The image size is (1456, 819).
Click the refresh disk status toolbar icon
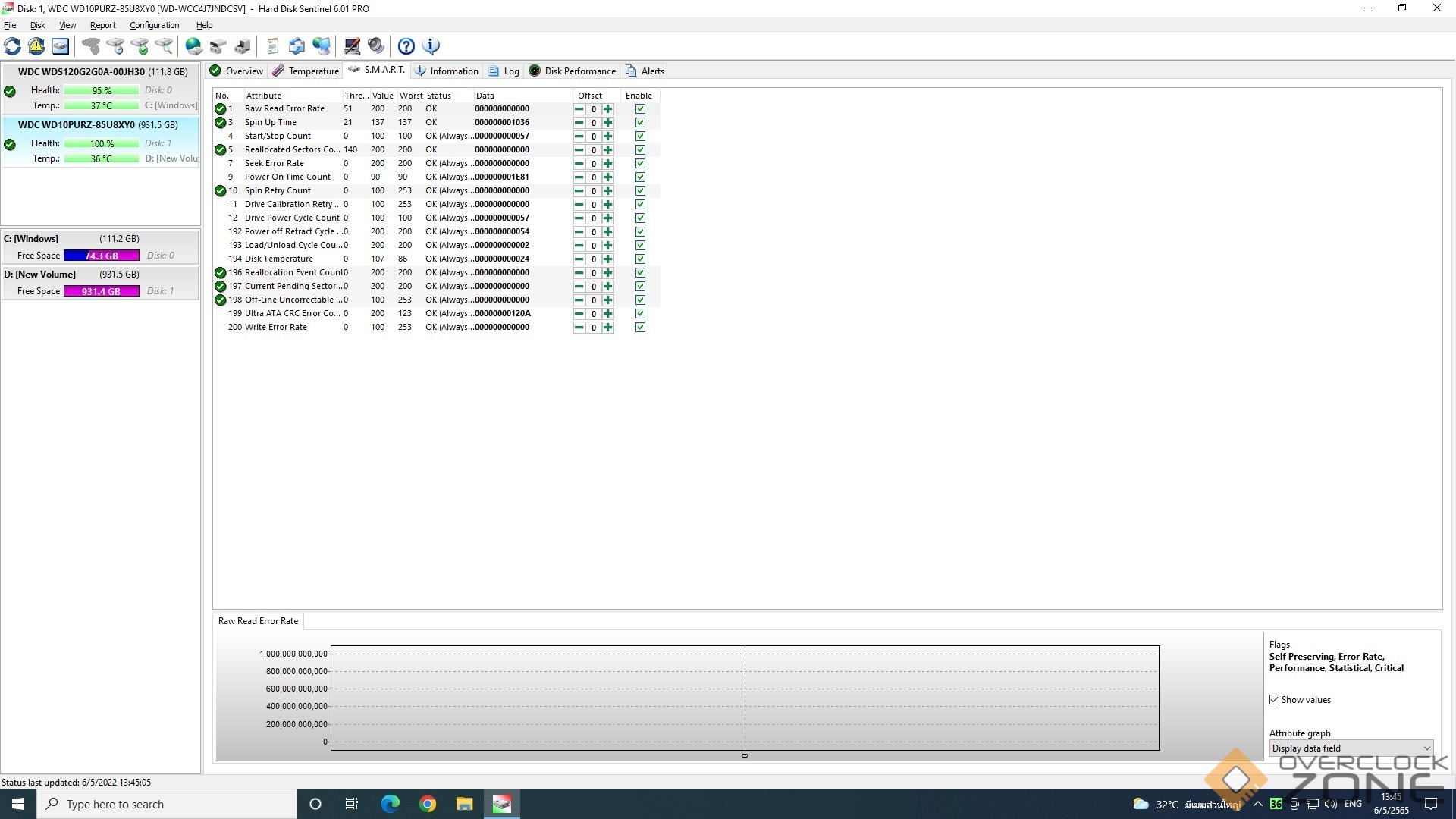pos(12,46)
